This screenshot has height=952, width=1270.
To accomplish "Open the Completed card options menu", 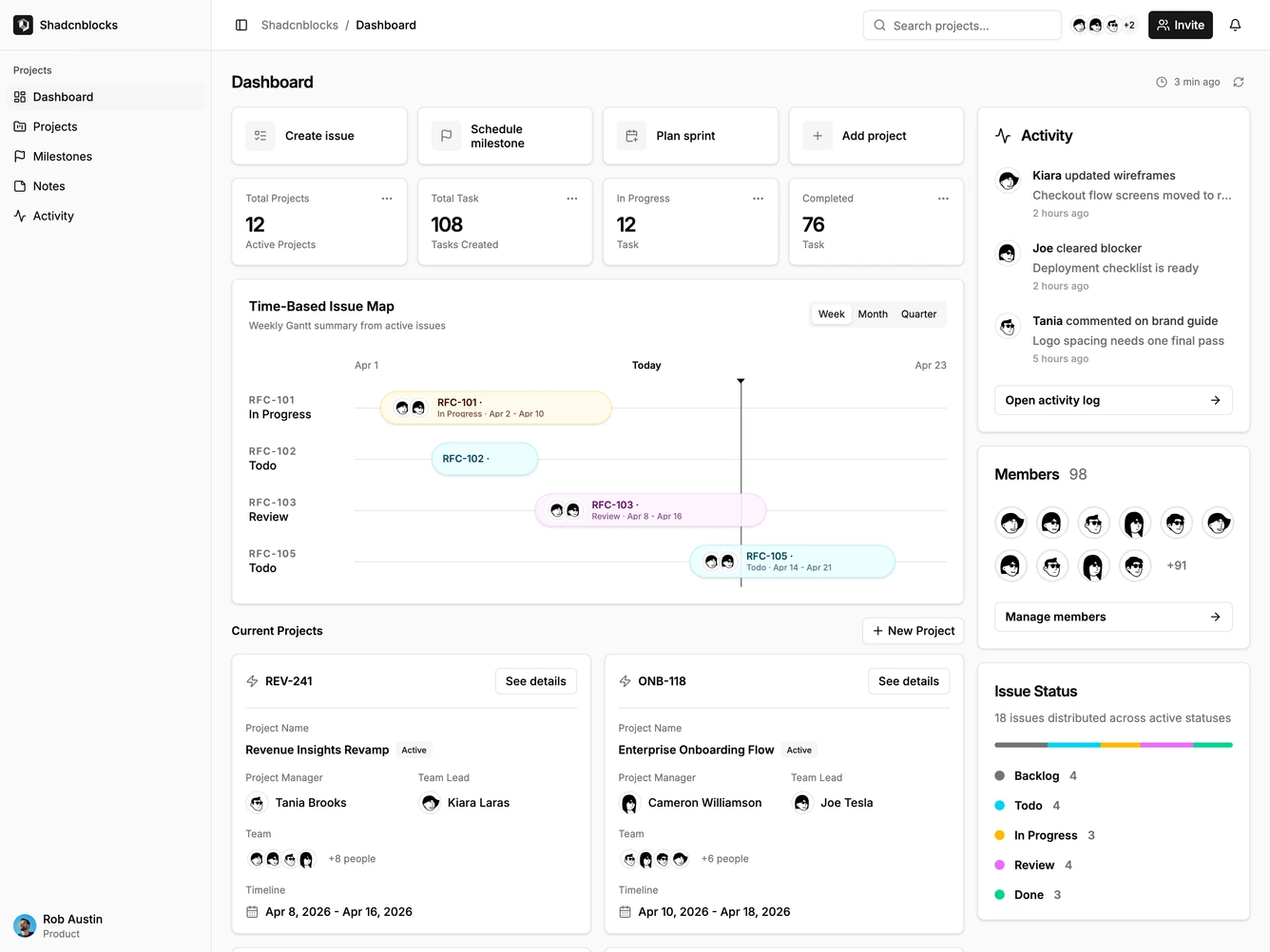I will (x=943, y=199).
